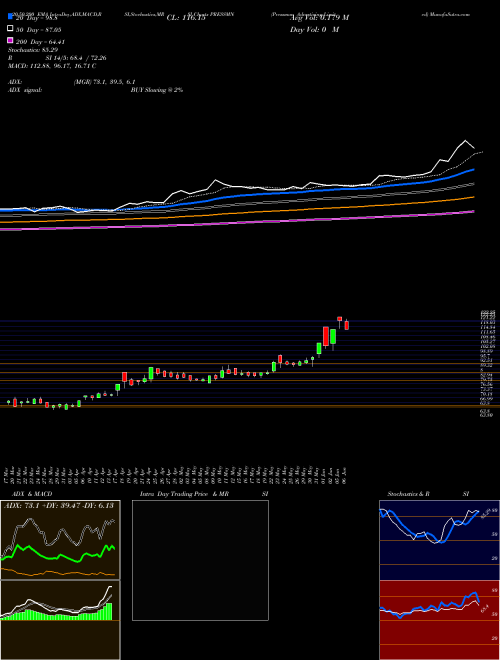Click the 'CL: 116.15' closing price text
This screenshot has height=660, width=500.
coord(186,18)
